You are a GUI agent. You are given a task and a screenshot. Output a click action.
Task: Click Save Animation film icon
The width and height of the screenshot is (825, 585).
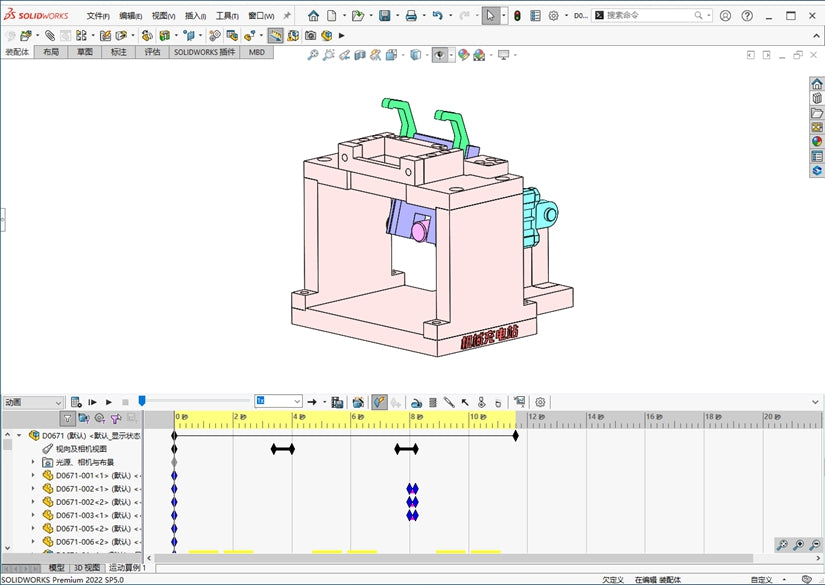point(337,402)
